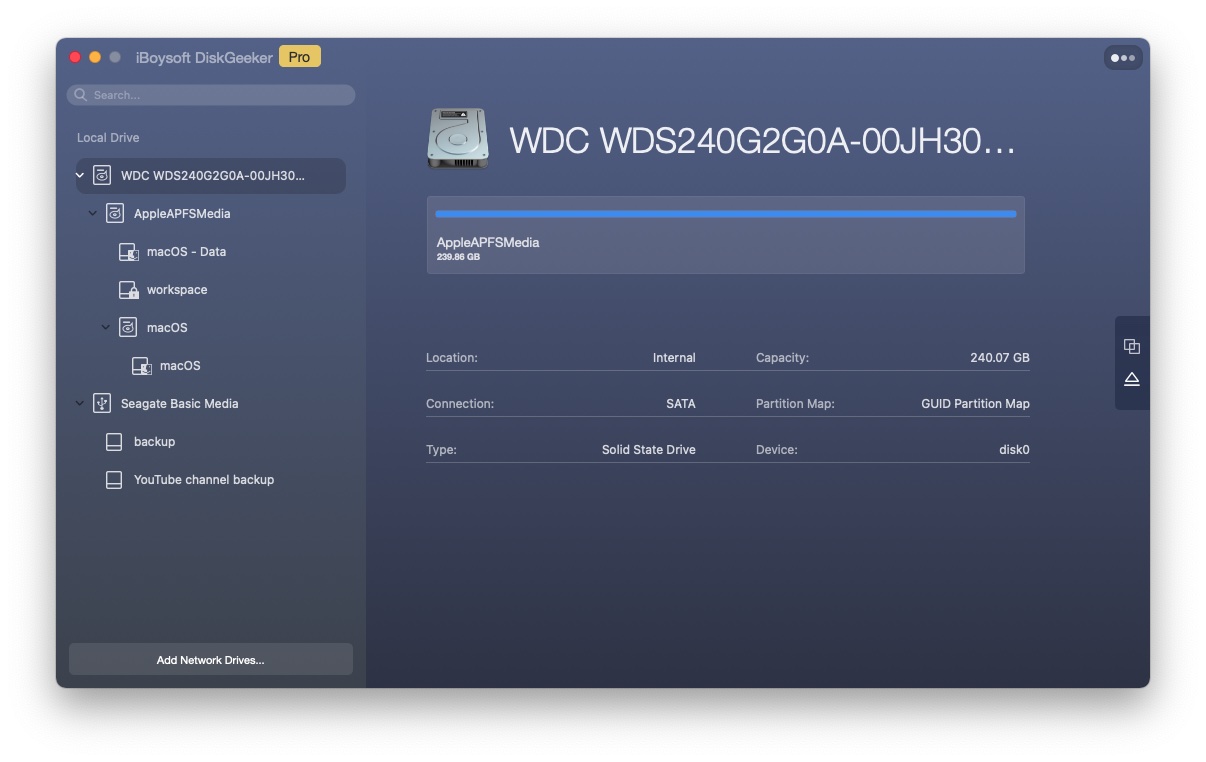Collapse the AppleAPFSMedia container
The width and height of the screenshot is (1206, 762).
[x=93, y=214]
